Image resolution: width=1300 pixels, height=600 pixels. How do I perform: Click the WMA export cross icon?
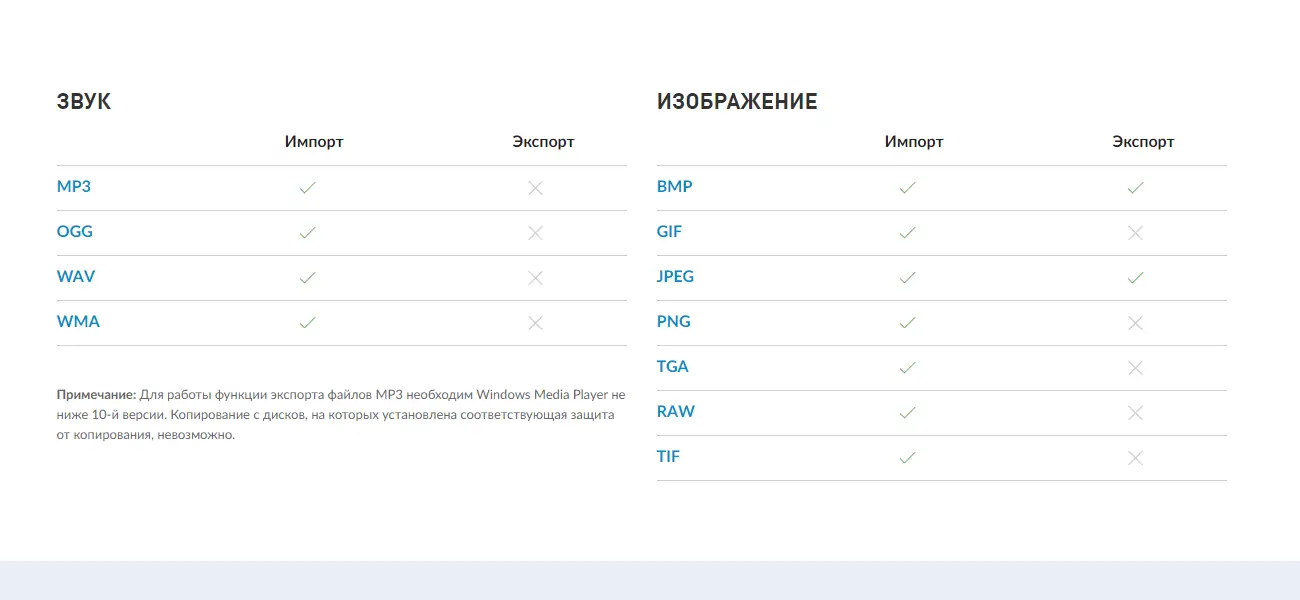(535, 323)
